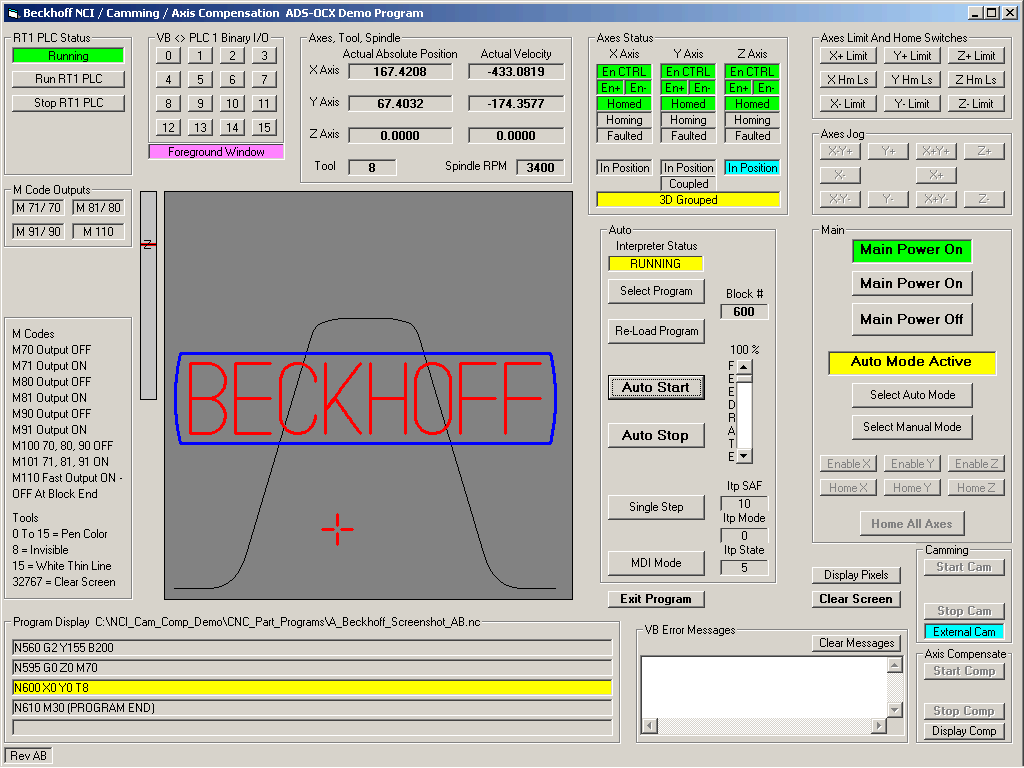Screen dimensions: 1024x768
Task: Toggle binary I/O bit 13
Action: [x=200, y=127]
